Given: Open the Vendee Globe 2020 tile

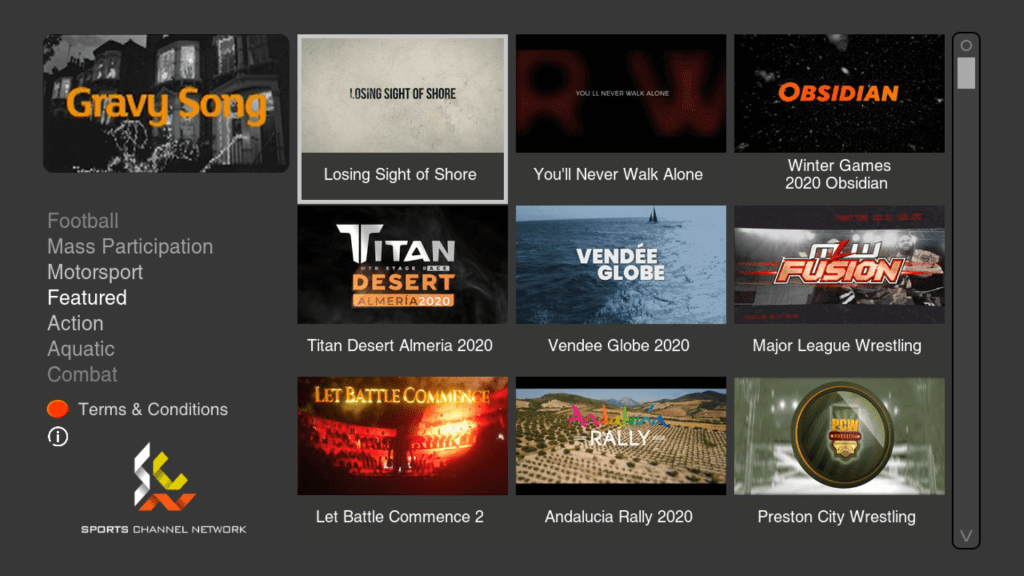Looking at the screenshot, I should (620, 265).
